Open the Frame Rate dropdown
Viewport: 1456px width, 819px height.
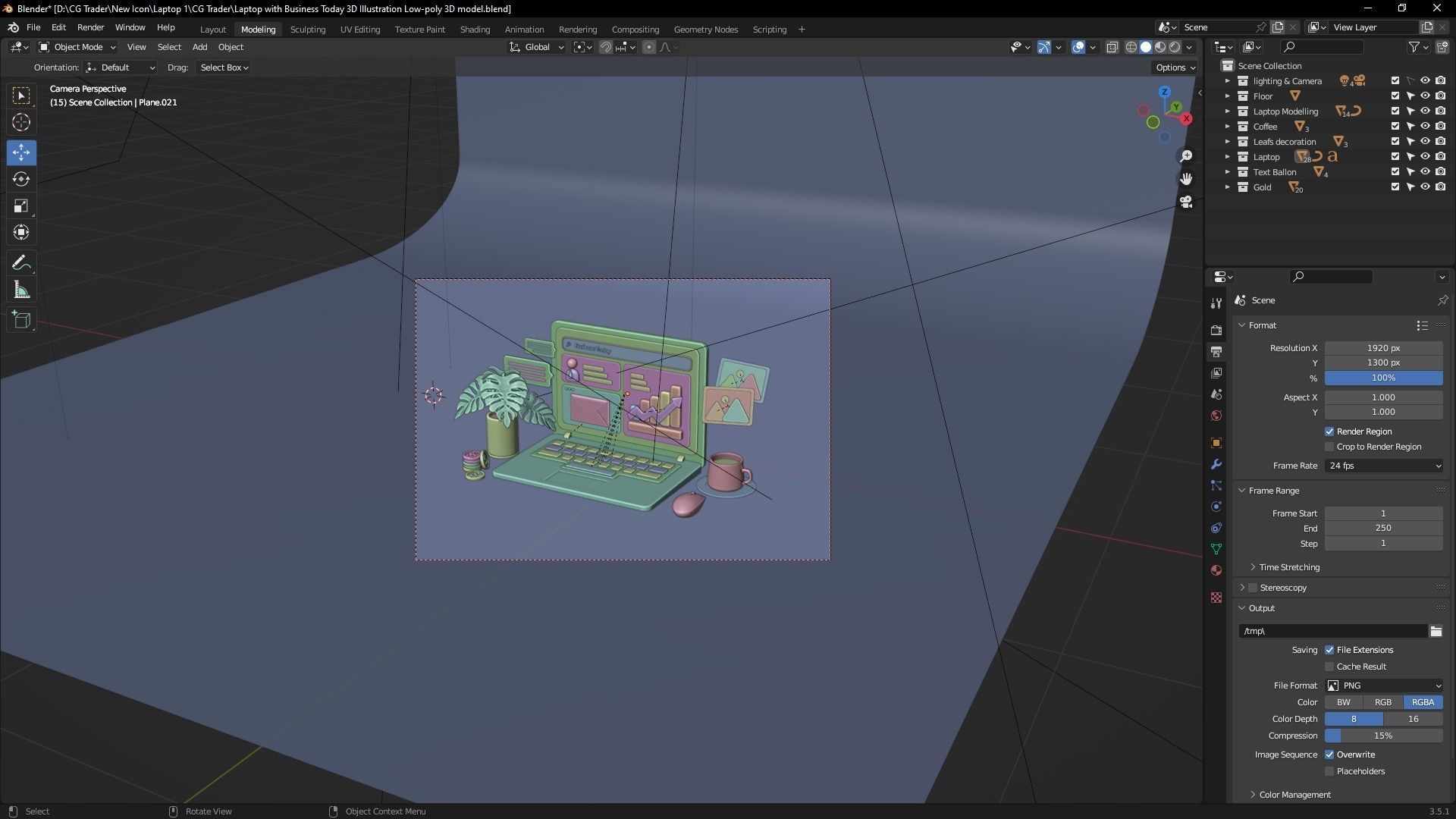tap(1384, 466)
